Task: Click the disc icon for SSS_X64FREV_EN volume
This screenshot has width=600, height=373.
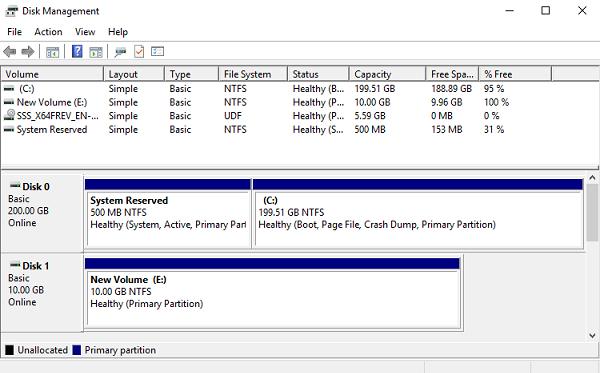Action: click(10, 115)
